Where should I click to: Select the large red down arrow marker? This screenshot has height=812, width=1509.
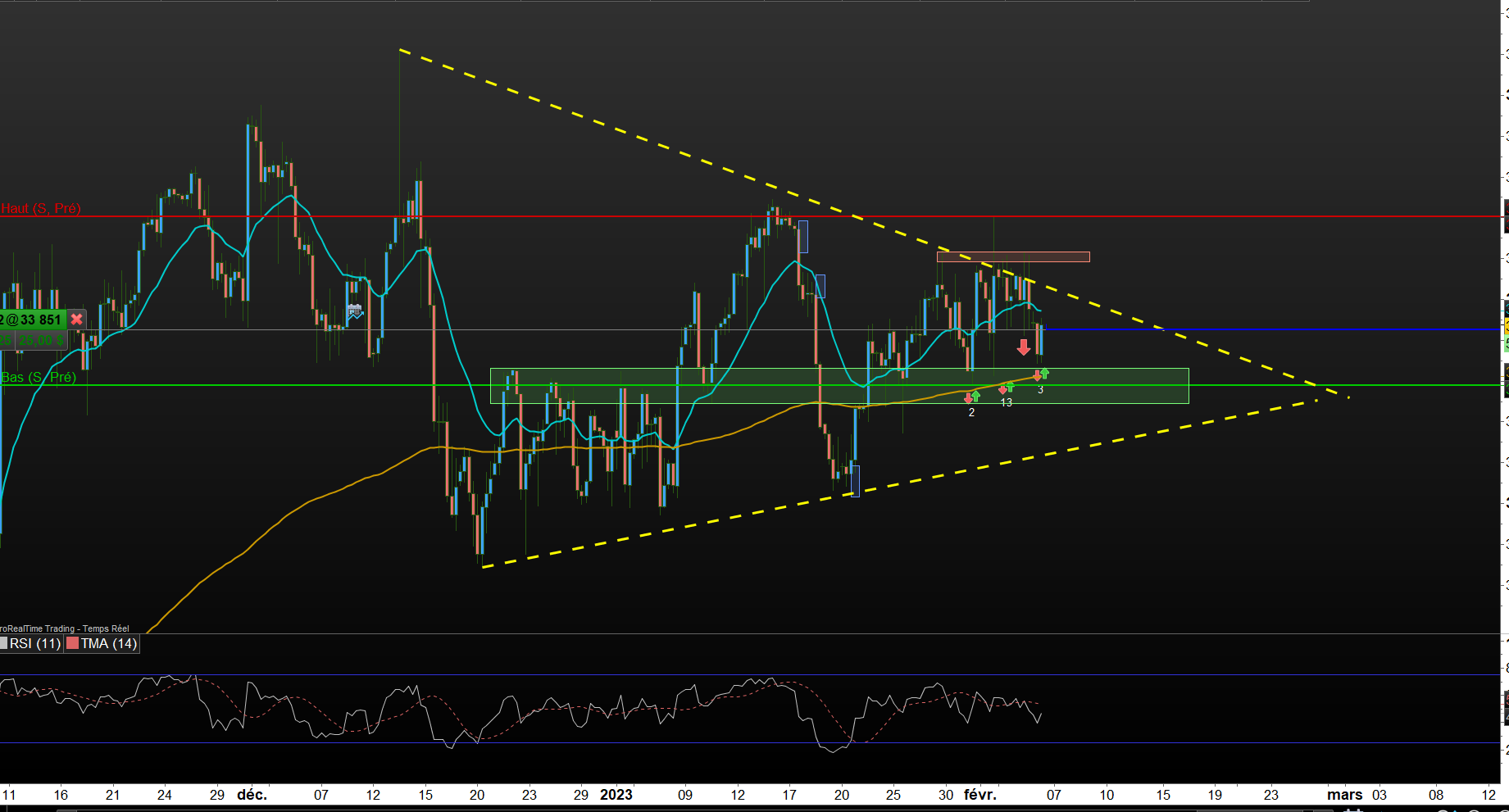click(x=1024, y=347)
